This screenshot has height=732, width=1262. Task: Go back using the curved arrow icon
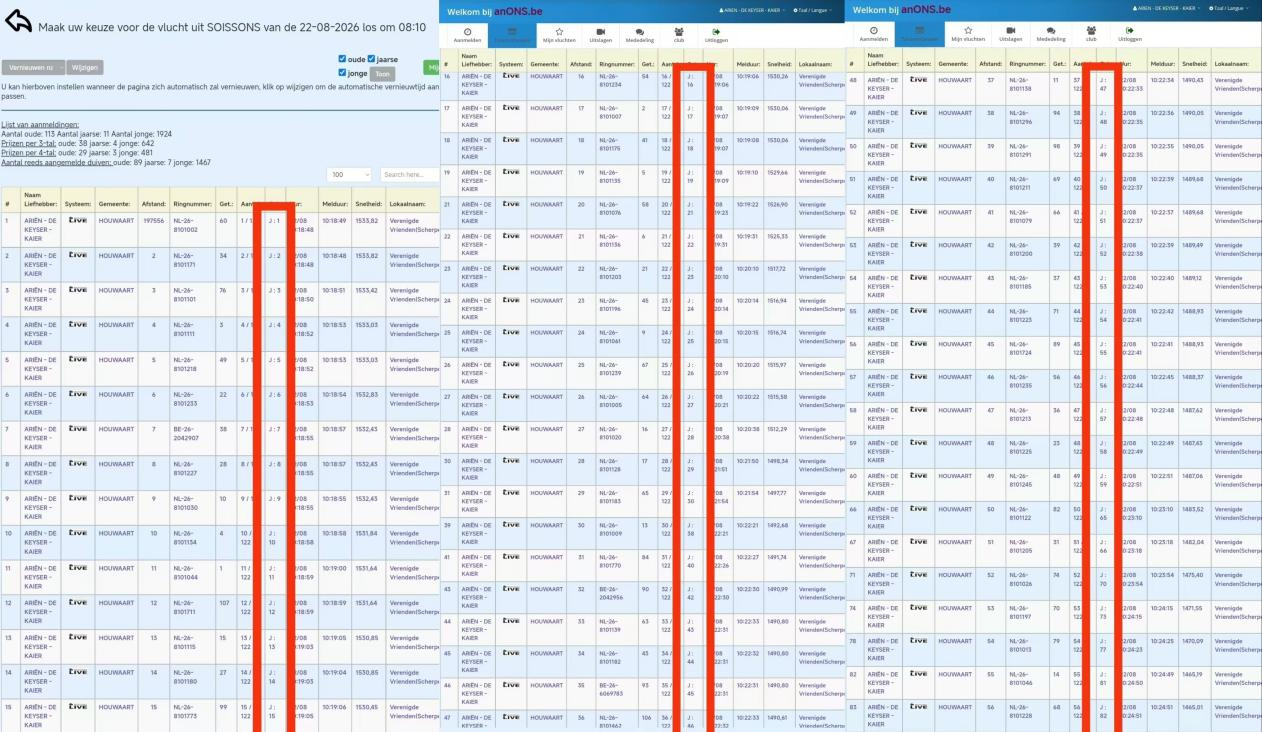coord(17,22)
